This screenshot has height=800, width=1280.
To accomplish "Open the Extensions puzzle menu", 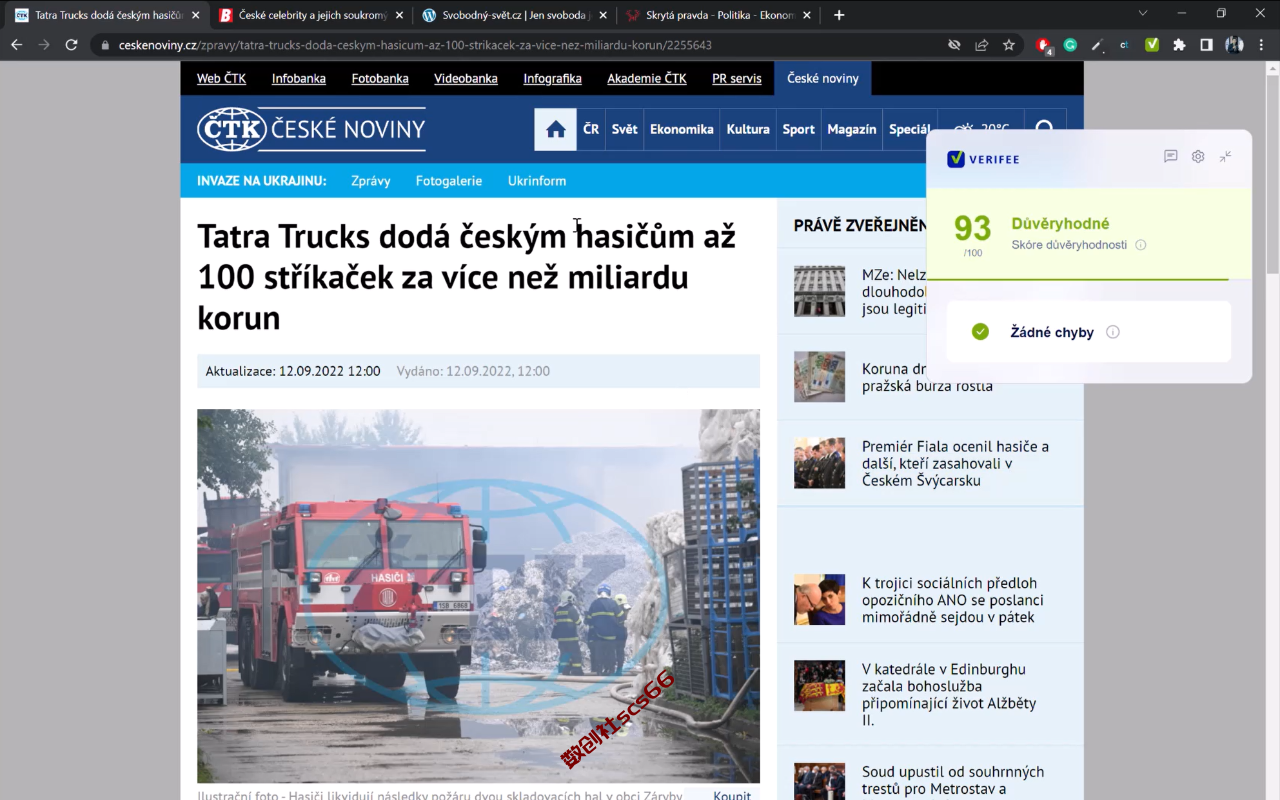I will point(1179,45).
